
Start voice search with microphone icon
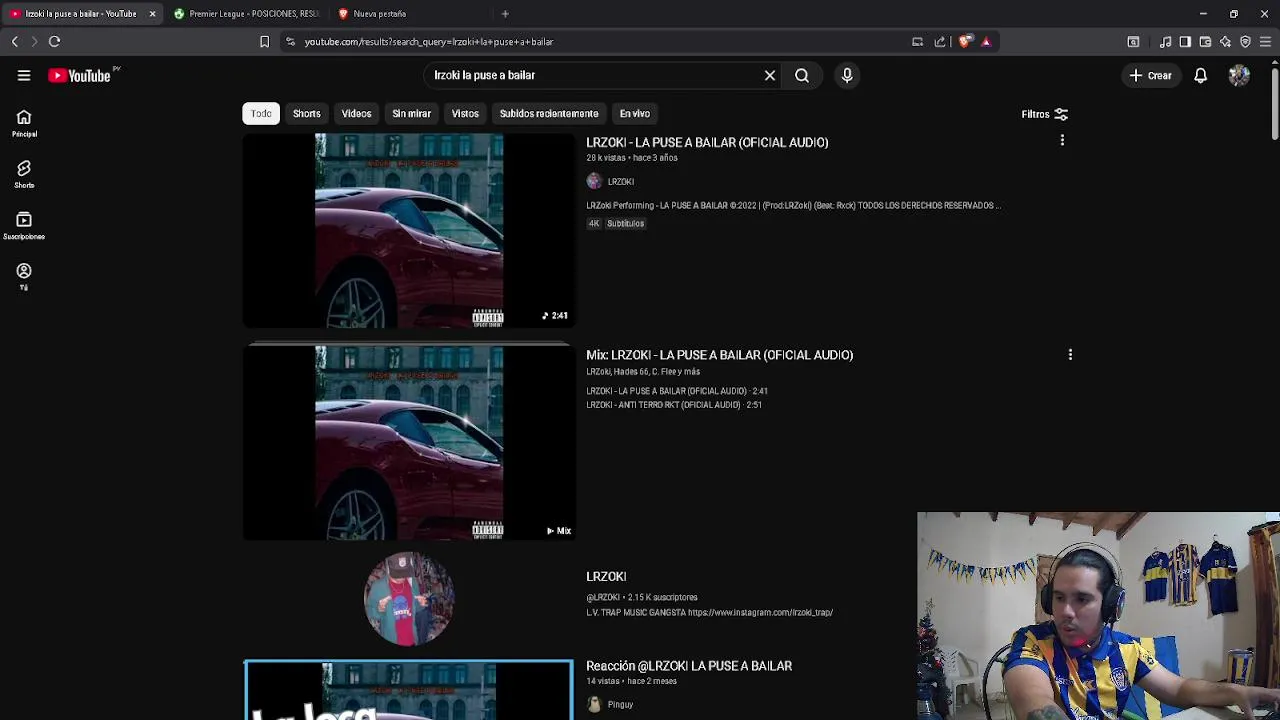[847, 75]
